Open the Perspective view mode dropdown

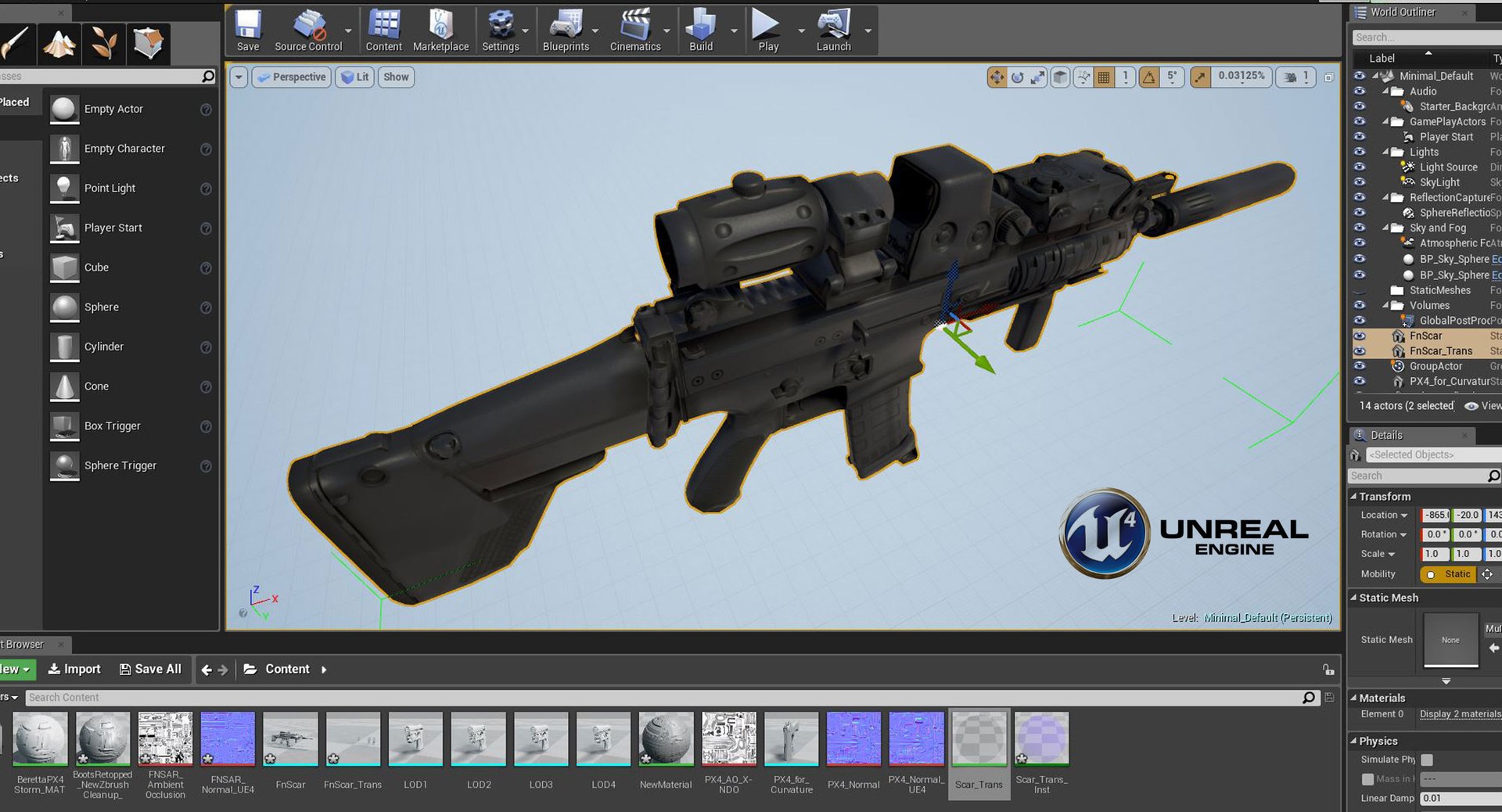coord(291,77)
